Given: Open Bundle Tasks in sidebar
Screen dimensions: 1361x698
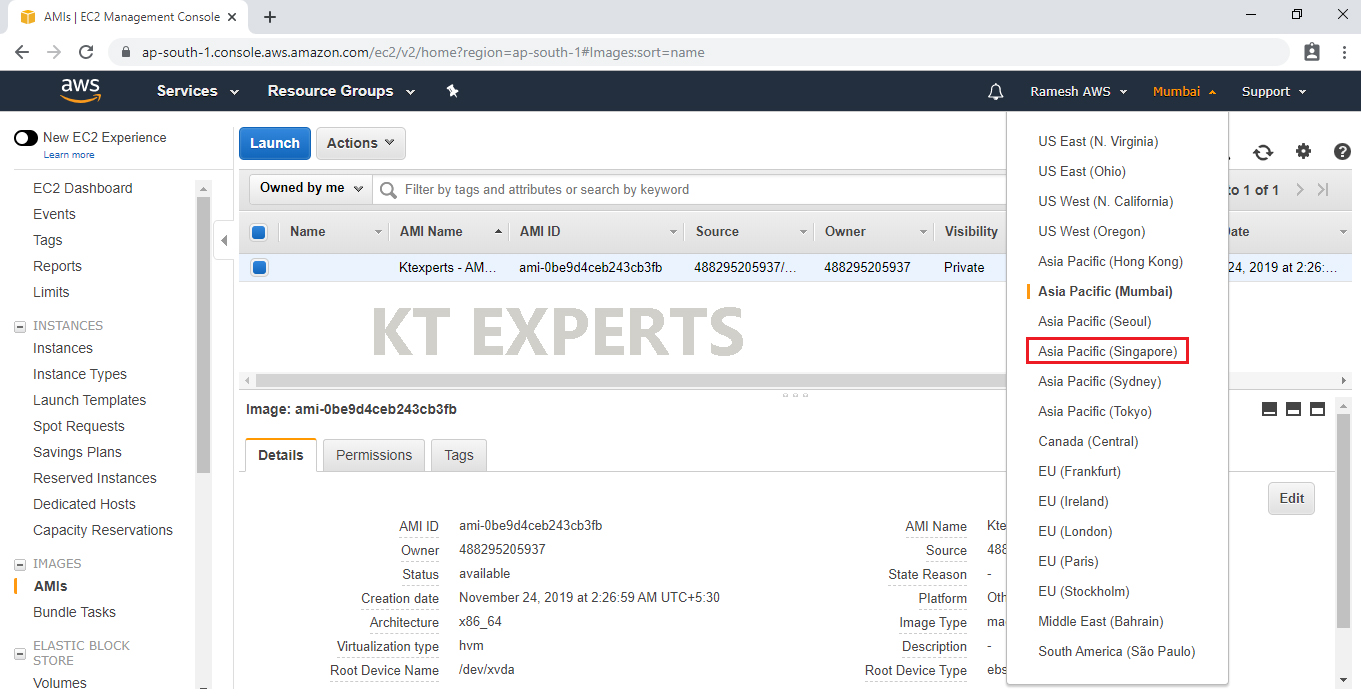Looking at the screenshot, I should point(74,612).
